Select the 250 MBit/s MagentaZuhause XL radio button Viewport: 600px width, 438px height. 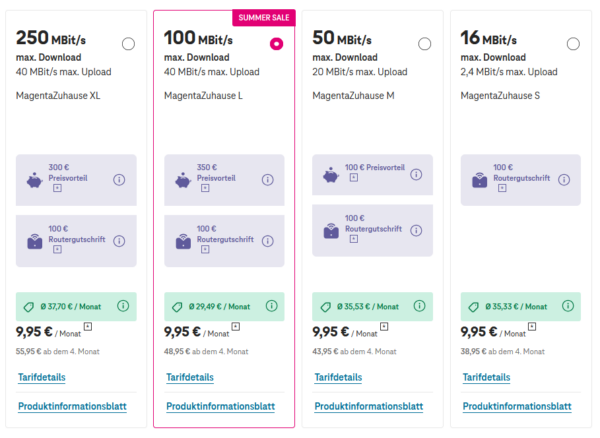pos(128,44)
